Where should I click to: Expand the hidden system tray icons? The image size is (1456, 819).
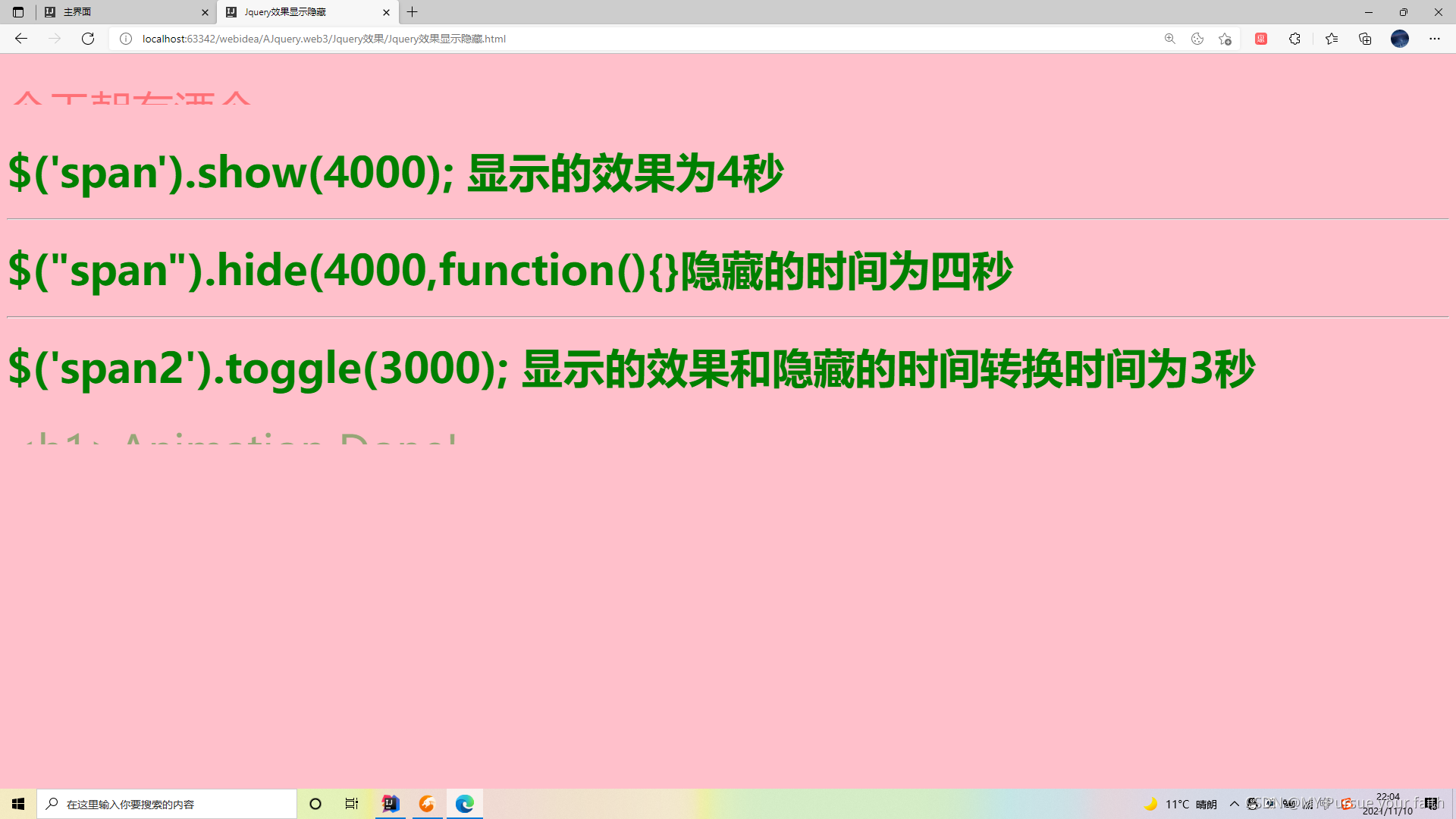pos(1235,804)
